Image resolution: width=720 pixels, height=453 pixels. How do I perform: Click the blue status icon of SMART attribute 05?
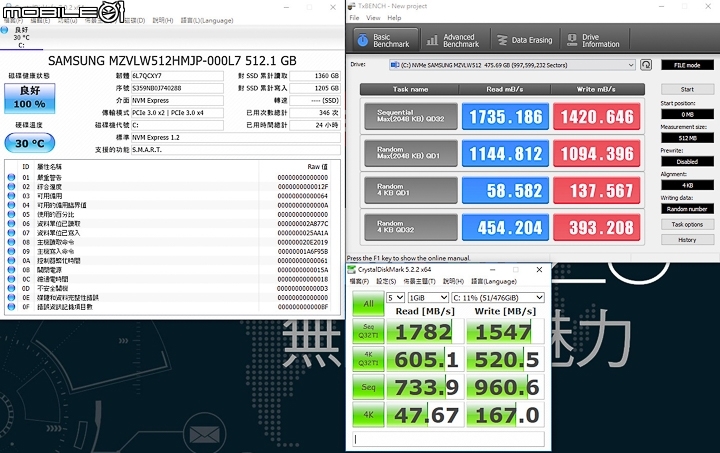pos(11,214)
